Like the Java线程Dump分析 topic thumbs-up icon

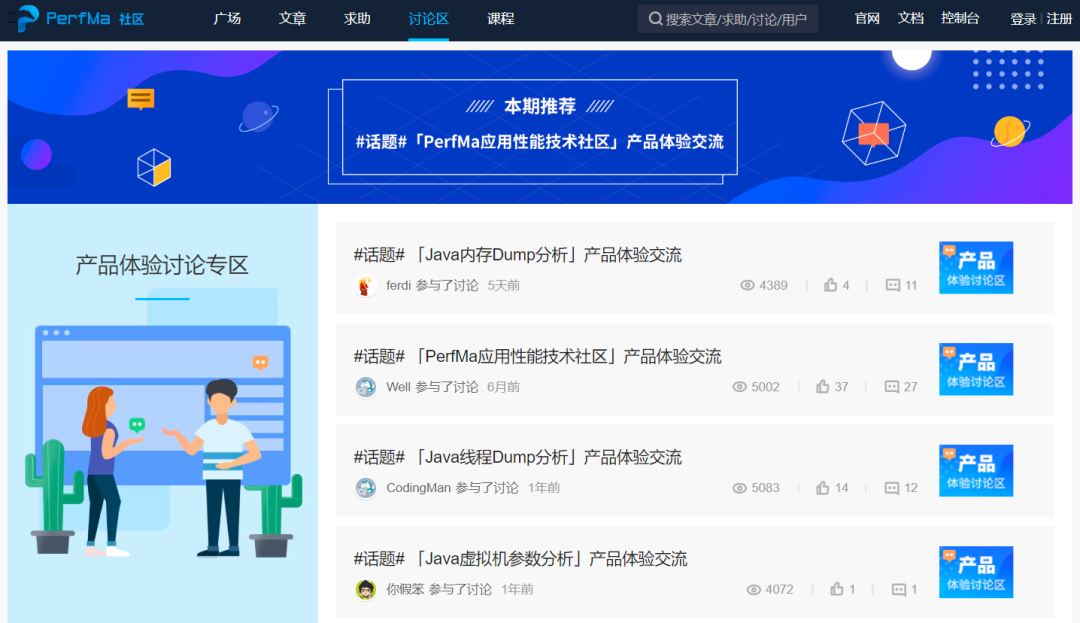click(x=822, y=487)
